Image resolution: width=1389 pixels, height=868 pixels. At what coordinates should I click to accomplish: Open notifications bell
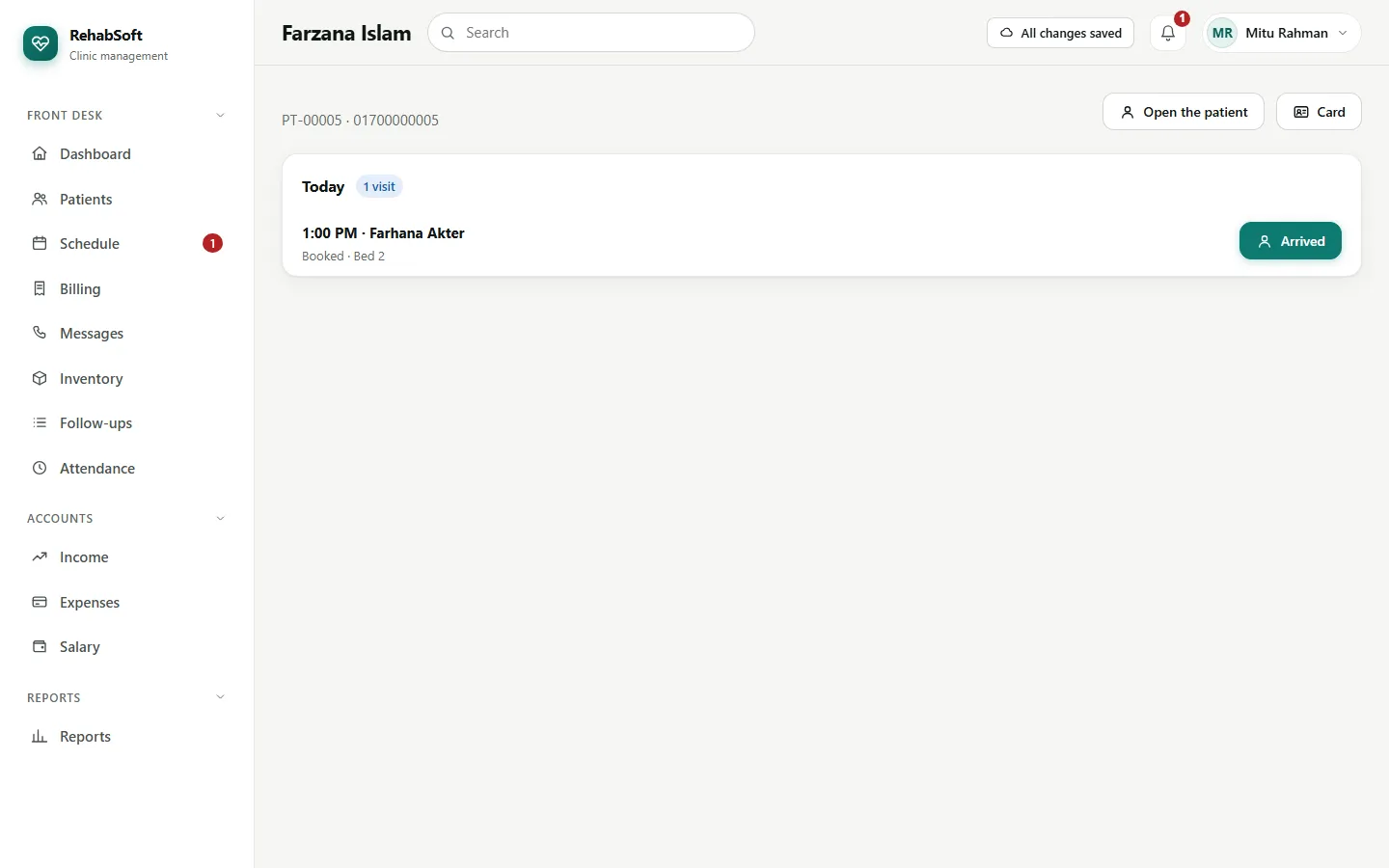pos(1168,33)
